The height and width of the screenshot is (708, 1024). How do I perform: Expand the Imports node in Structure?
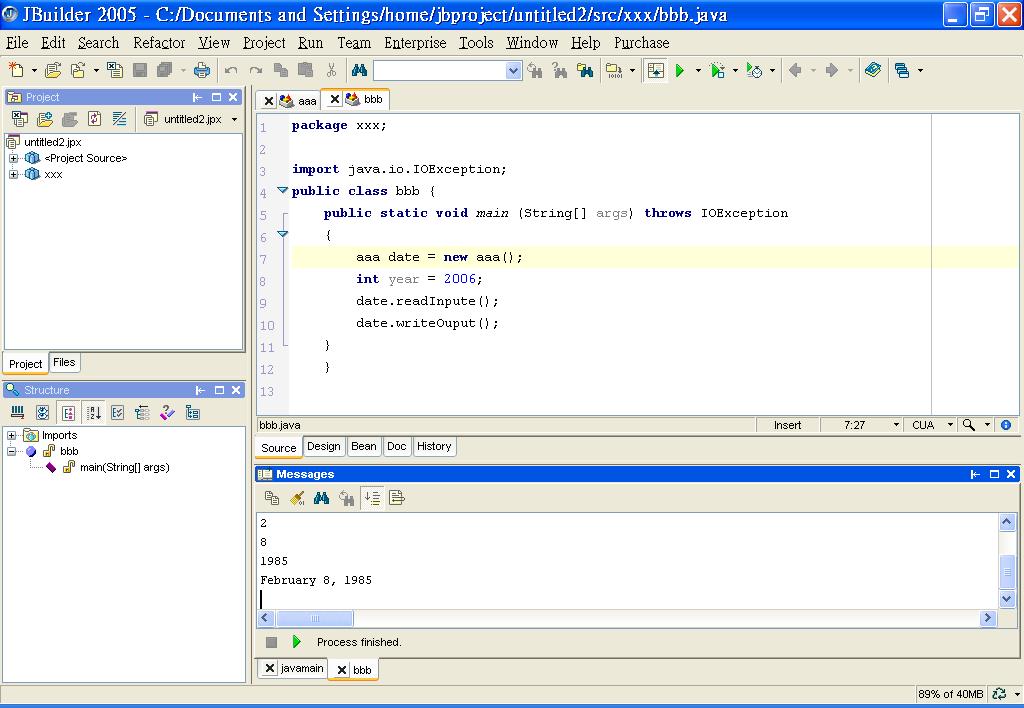[x=11, y=435]
